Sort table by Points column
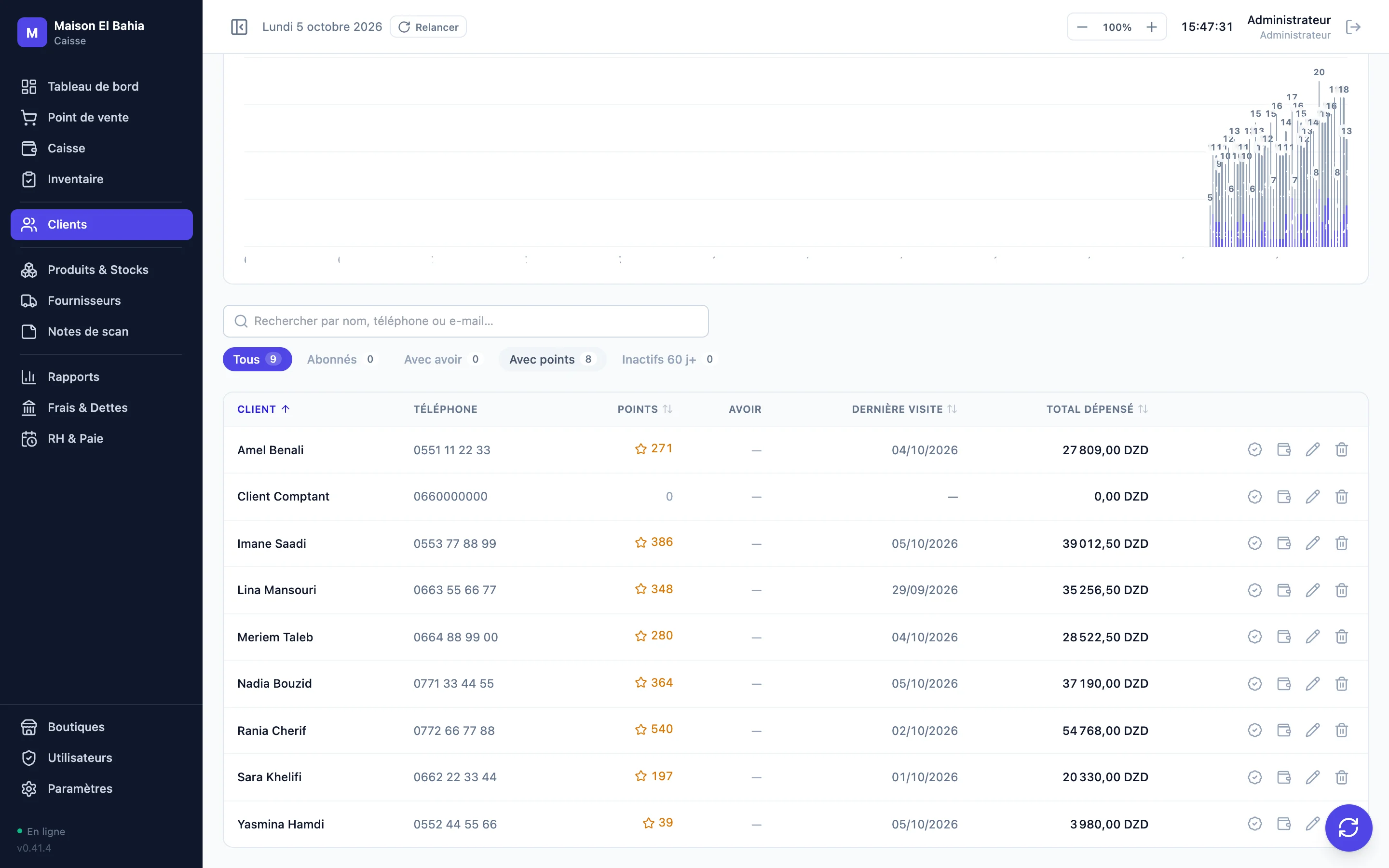The image size is (1389, 868). pyautogui.click(x=644, y=409)
